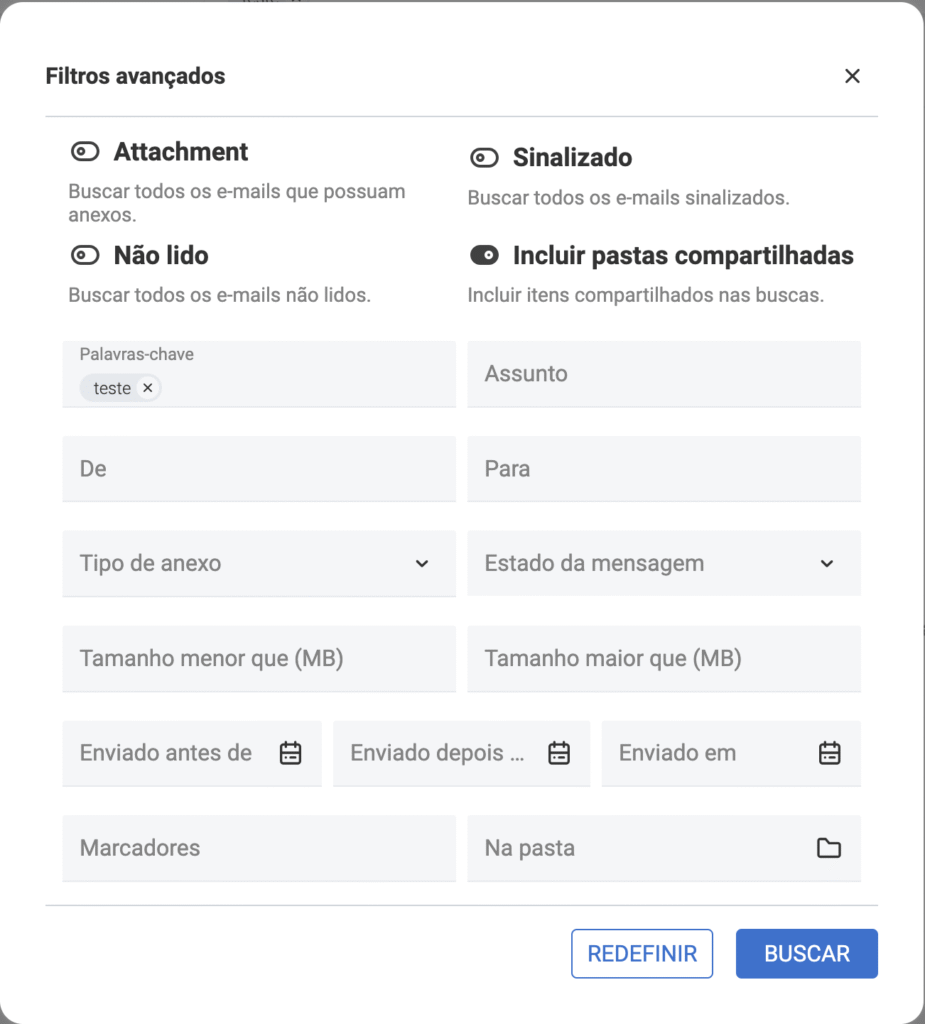Select the Para recipient field
Screen dimensions: 925x1024
(x=663, y=469)
